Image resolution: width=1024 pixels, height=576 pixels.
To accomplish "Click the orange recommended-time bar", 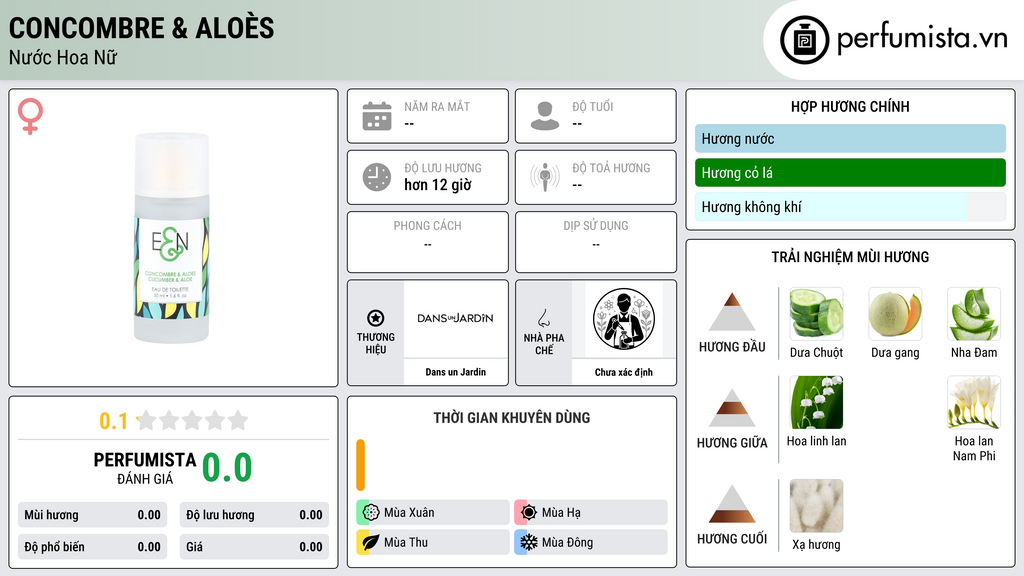I will pyautogui.click(x=360, y=465).
